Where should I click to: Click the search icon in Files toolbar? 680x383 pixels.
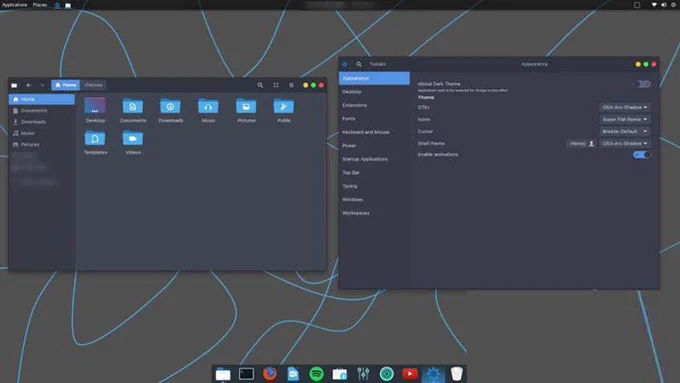point(260,85)
